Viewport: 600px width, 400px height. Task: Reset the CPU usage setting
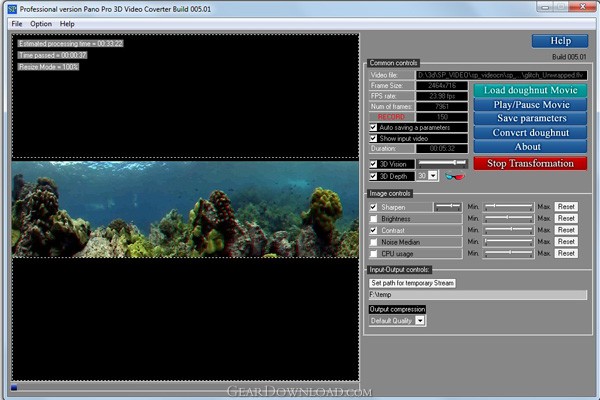[x=566, y=253]
